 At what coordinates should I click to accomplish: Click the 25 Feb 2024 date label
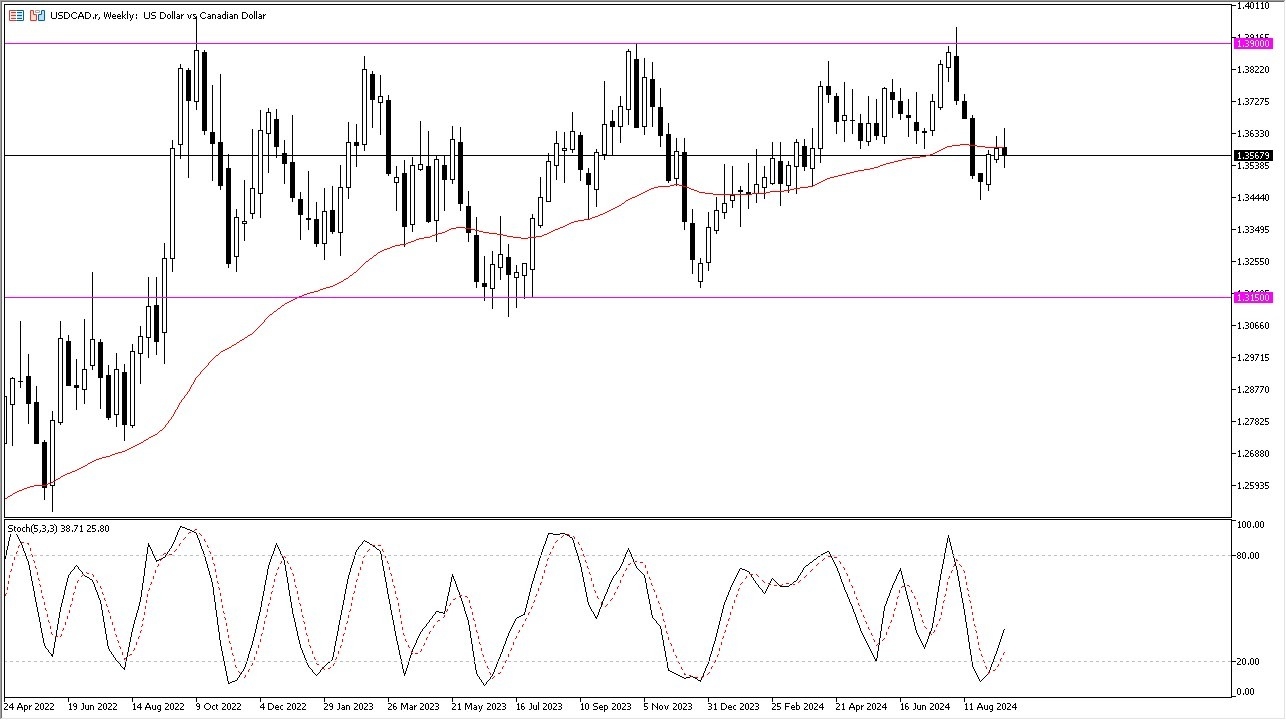[x=797, y=706]
